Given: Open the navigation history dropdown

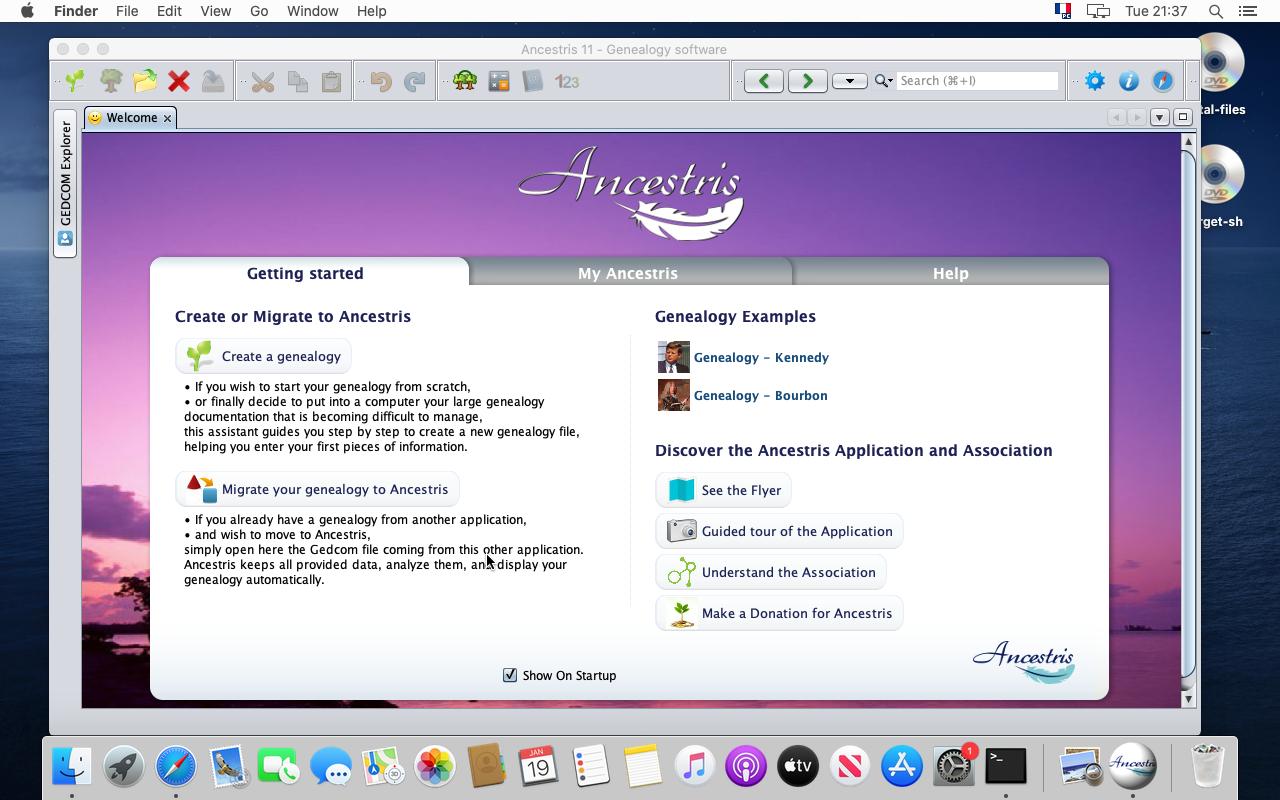Looking at the screenshot, I should tap(850, 81).
